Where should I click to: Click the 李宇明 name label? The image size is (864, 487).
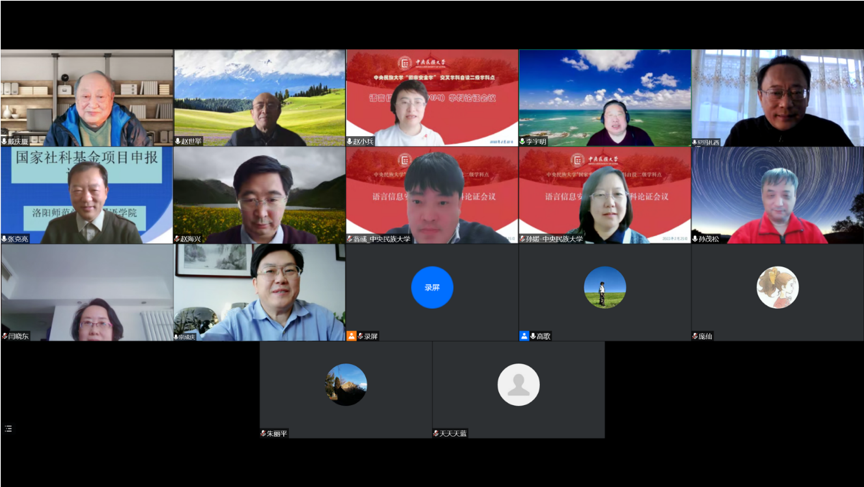(537, 142)
